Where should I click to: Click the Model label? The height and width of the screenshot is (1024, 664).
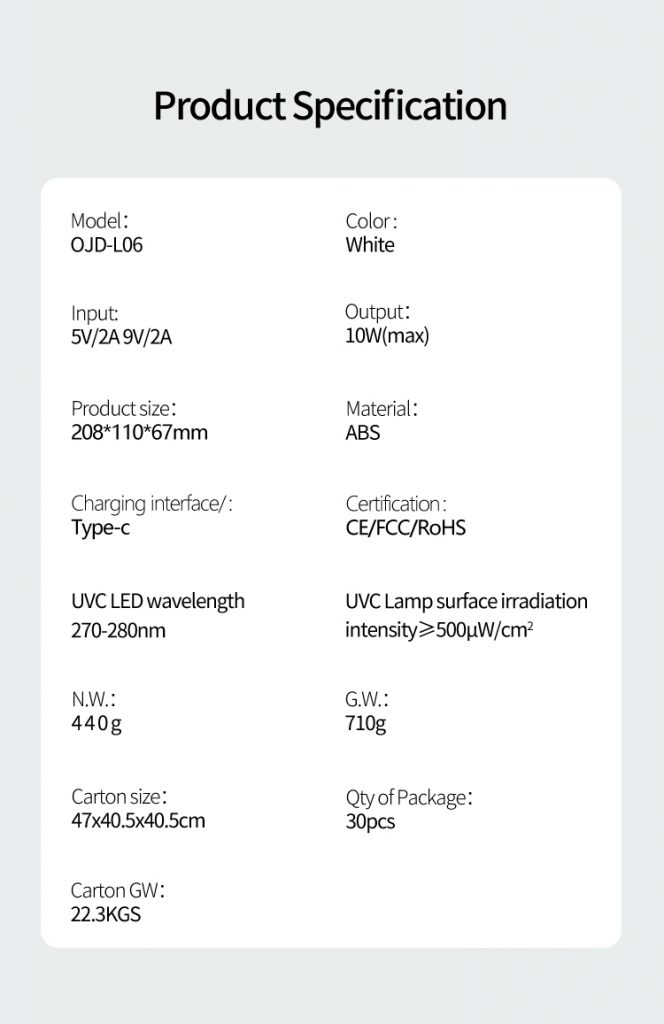tap(99, 221)
